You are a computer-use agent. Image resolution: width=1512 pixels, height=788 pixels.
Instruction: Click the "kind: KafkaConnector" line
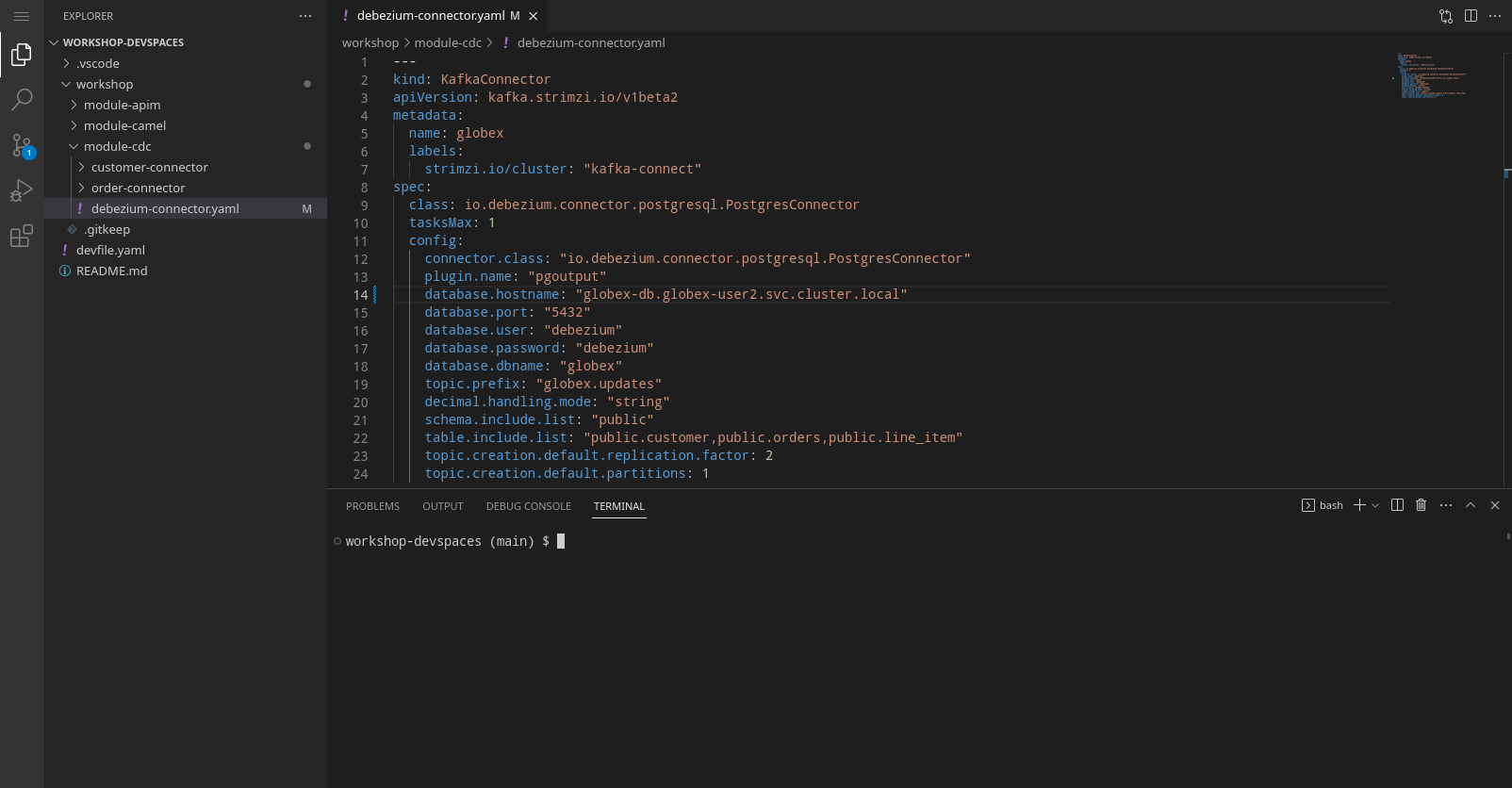coord(471,80)
